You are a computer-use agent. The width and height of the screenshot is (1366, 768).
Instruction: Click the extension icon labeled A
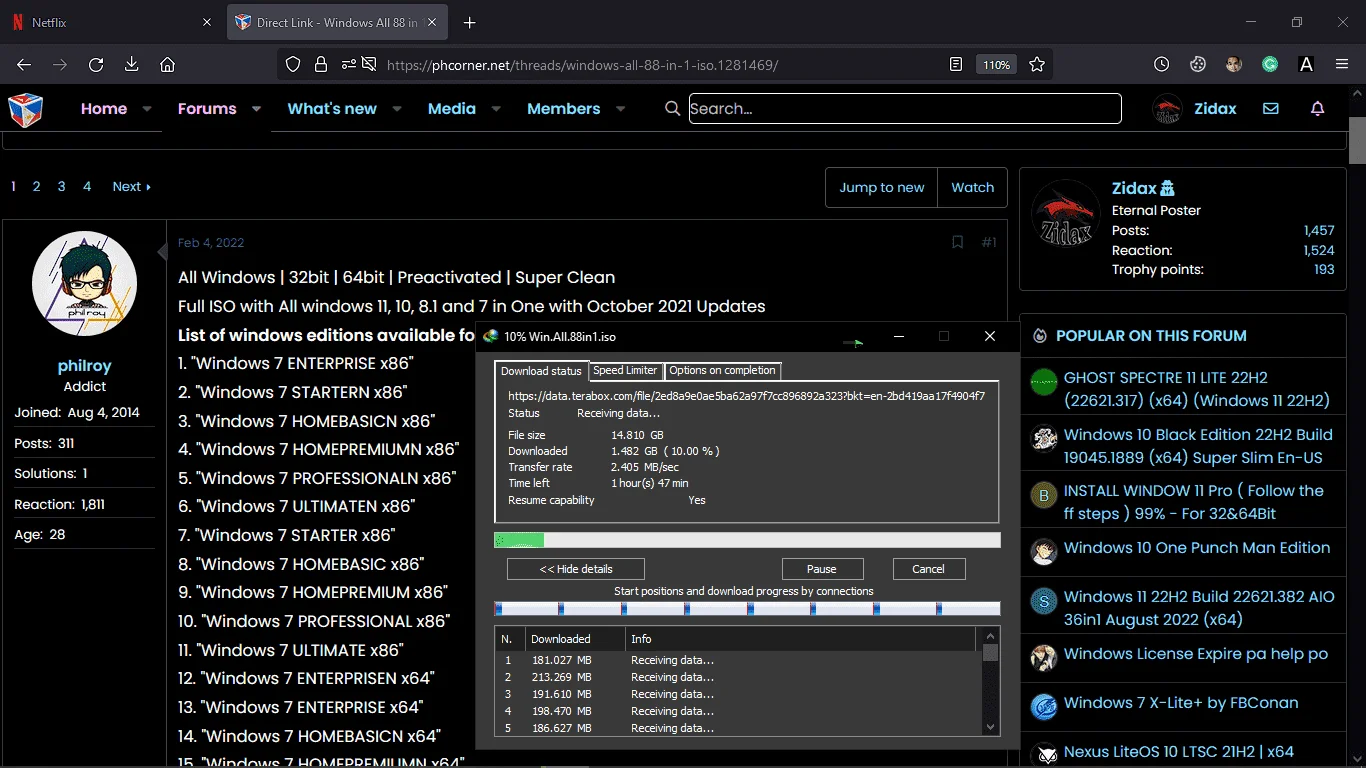click(1306, 65)
